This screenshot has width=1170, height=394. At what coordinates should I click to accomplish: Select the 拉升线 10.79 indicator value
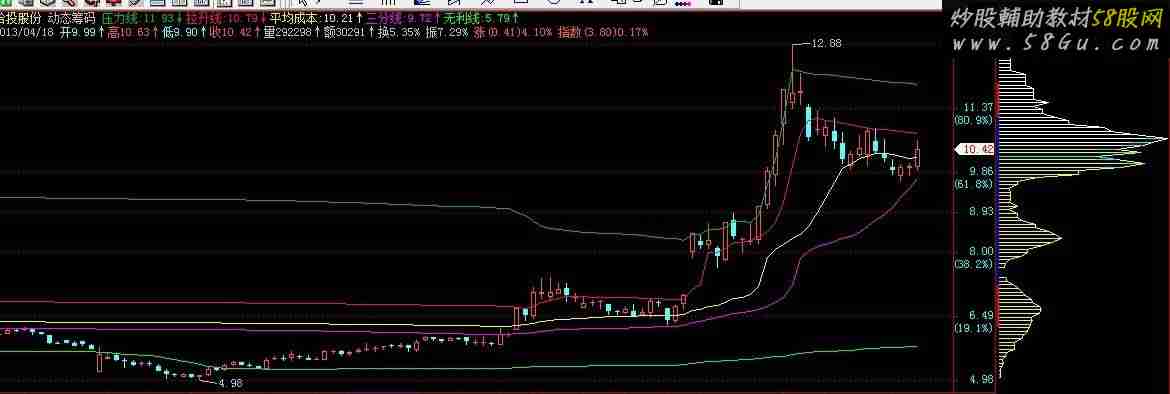point(222,17)
